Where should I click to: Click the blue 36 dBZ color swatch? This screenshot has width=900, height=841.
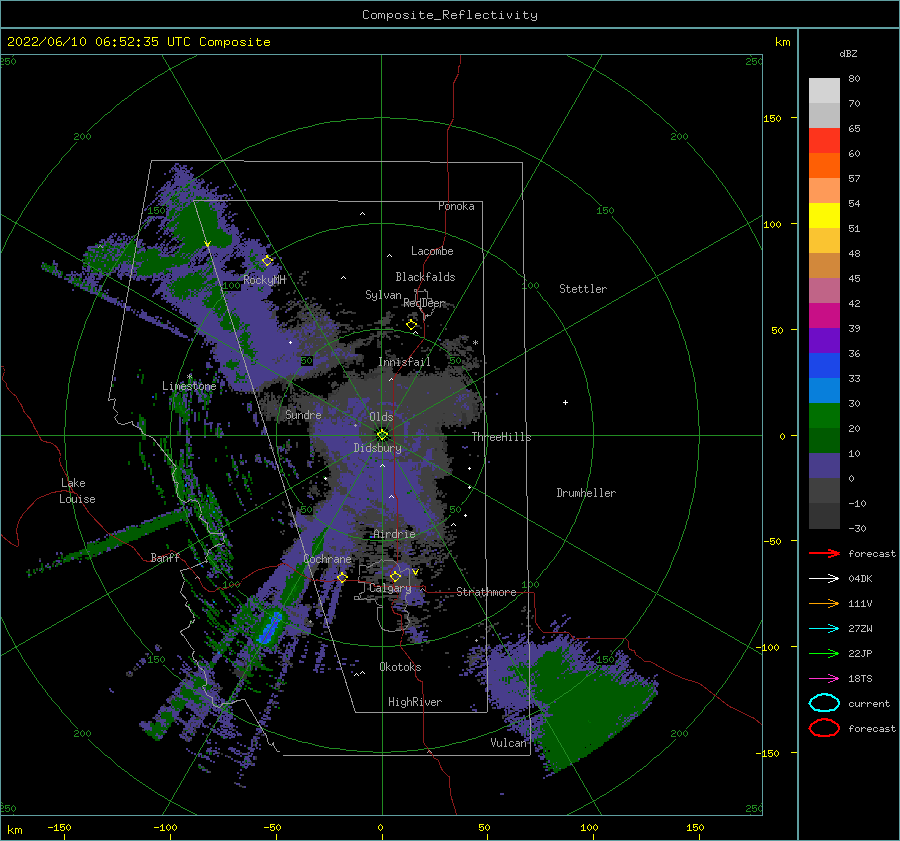point(824,365)
